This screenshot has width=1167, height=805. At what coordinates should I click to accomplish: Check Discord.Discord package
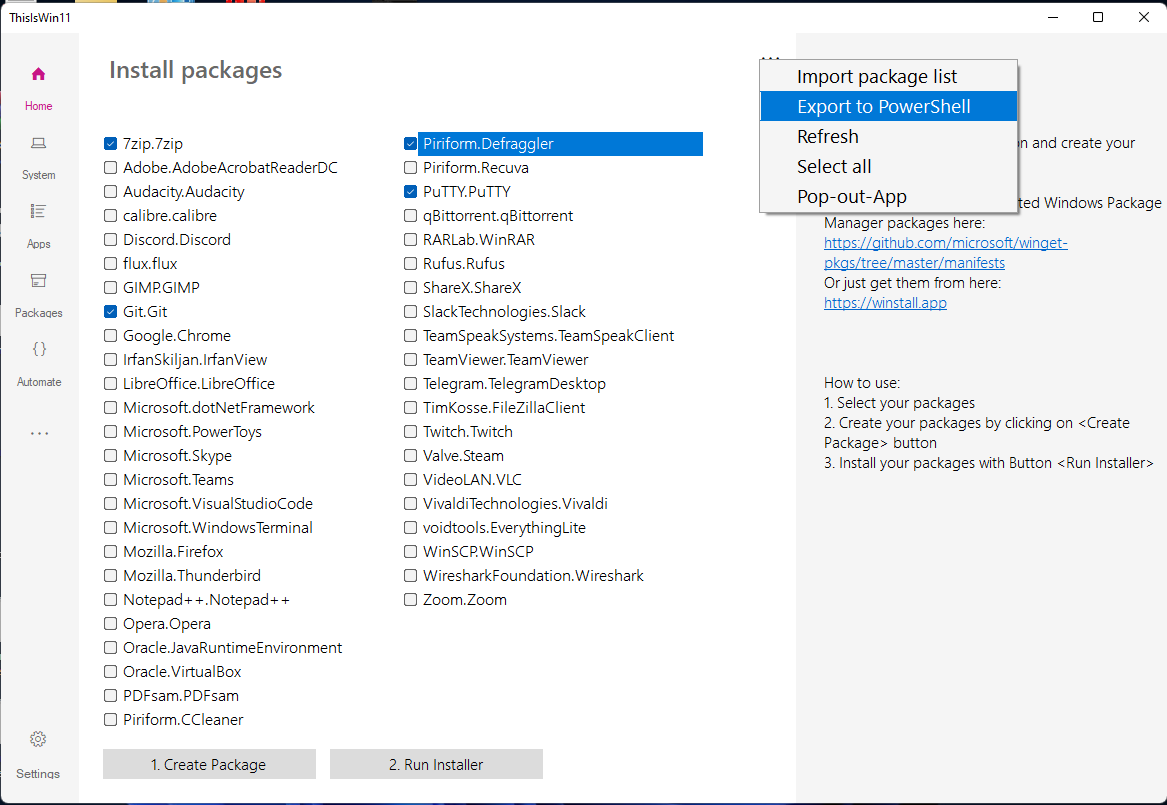point(110,240)
